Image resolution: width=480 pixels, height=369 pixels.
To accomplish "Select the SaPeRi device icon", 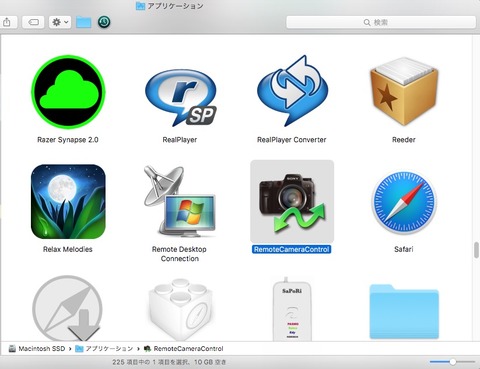I will (x=292, y=309).
